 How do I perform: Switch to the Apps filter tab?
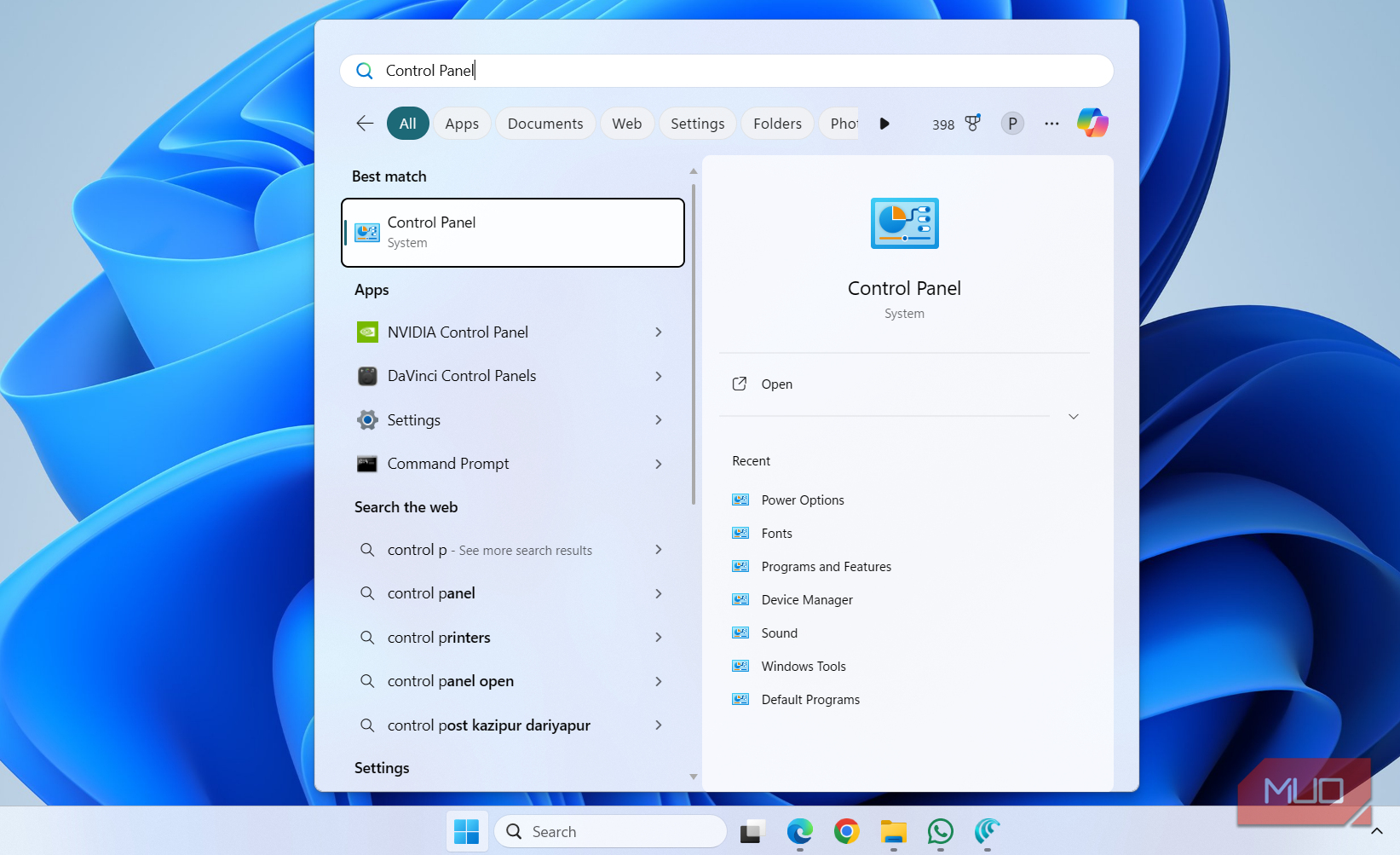[462, 124]
